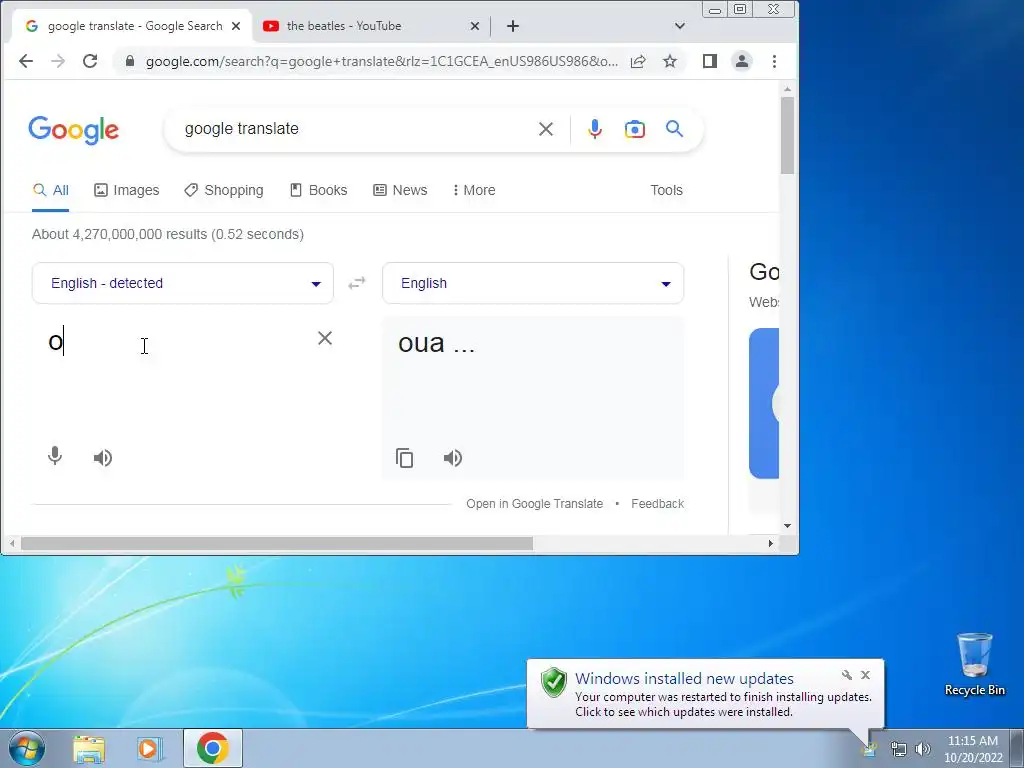This screenshot has width=1024, height=768.
Task: Clear the source translation text
Action: coord(325,338)
